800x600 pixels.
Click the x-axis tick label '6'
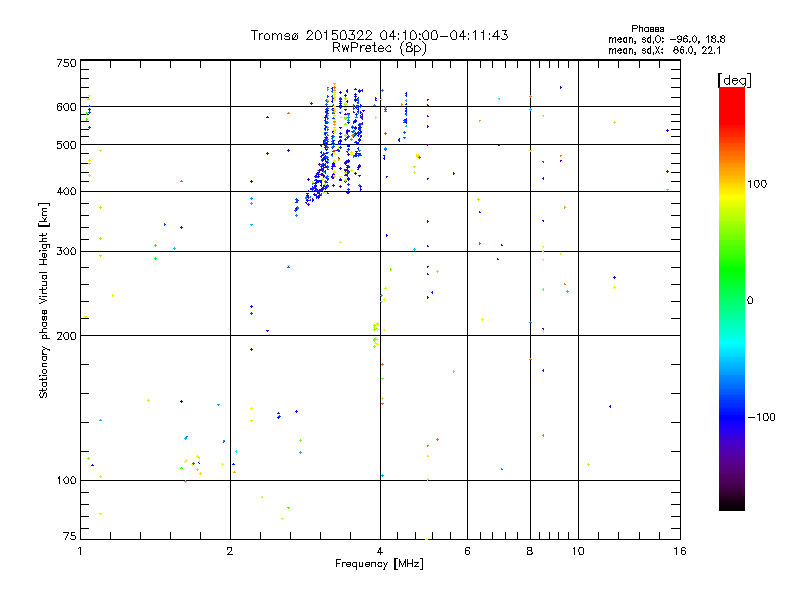(x=467, y=551)
